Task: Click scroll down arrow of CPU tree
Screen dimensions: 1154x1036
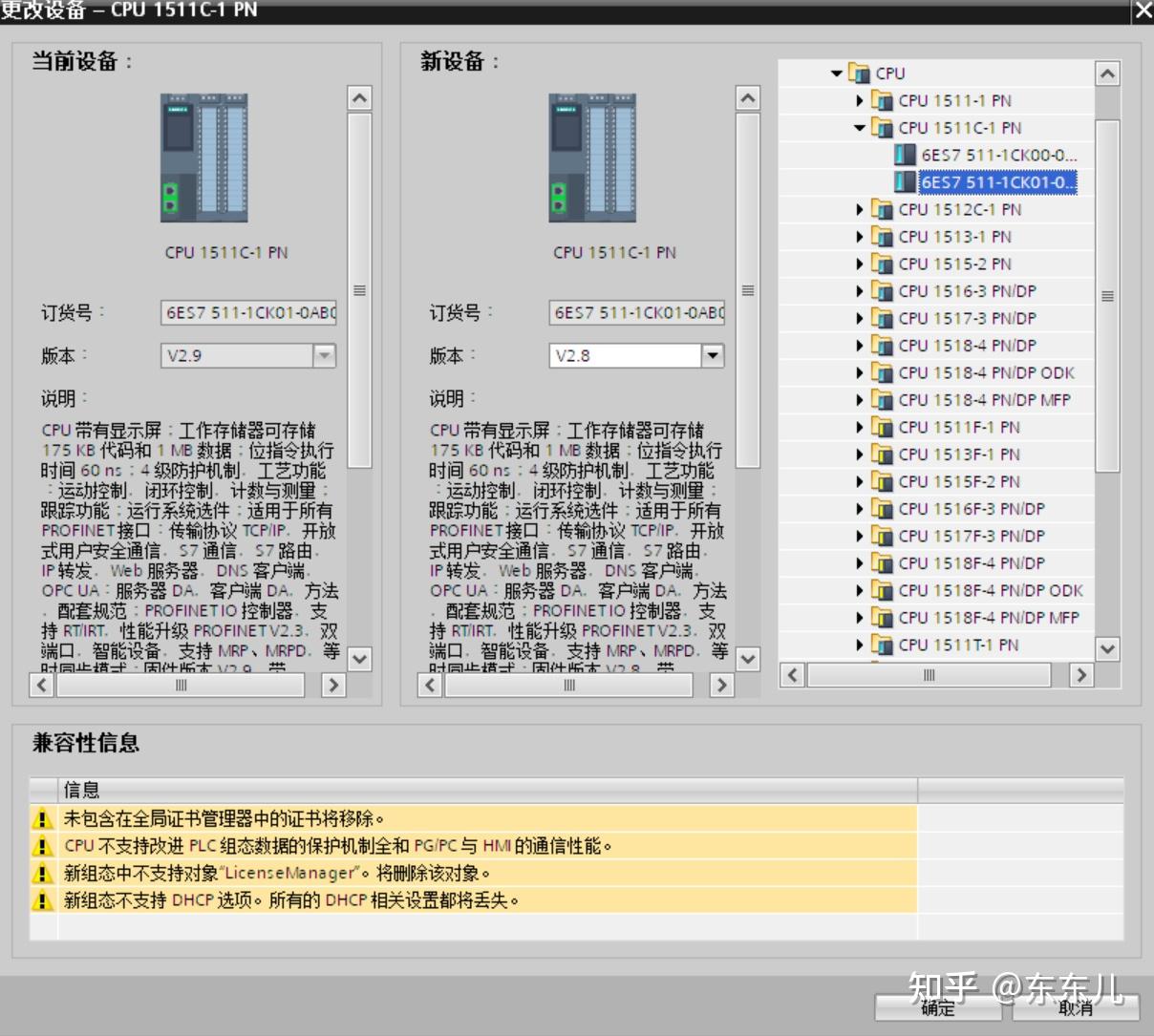Action: point(1107,649)
